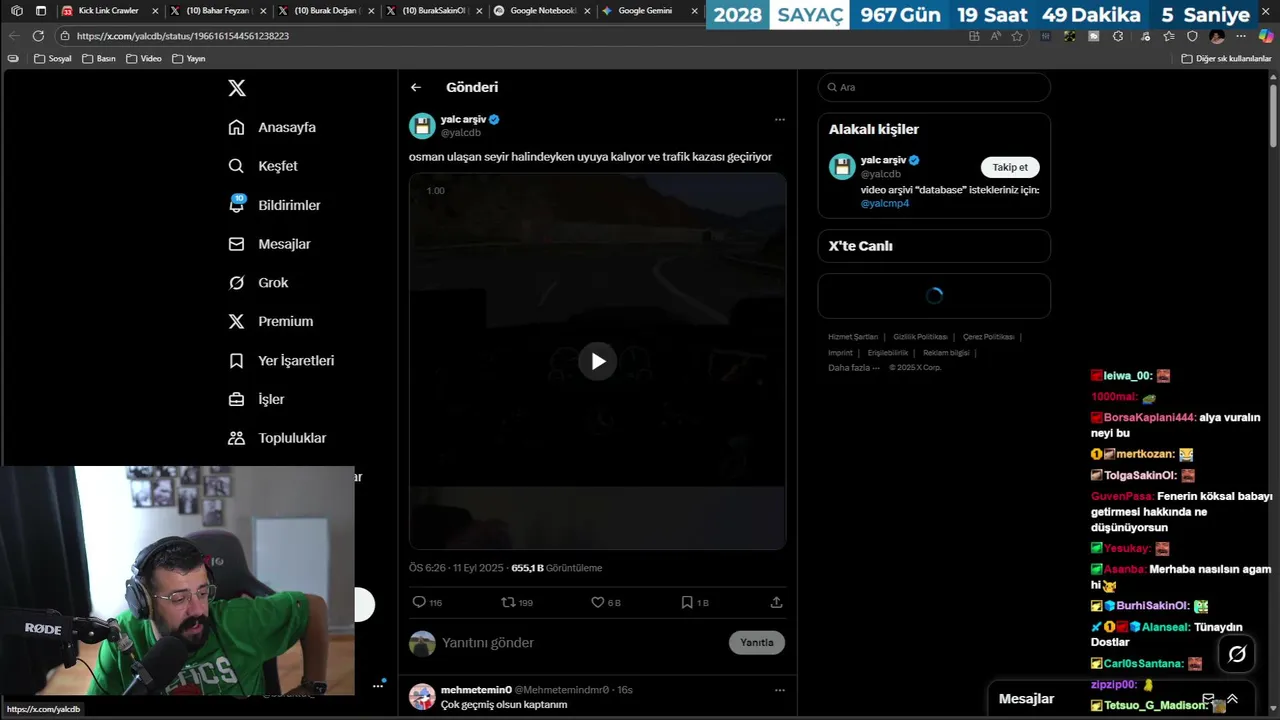Click new message icon in Mesajlar drawer
This screenshot has width=1280, height=720.
click(1208, 699)
